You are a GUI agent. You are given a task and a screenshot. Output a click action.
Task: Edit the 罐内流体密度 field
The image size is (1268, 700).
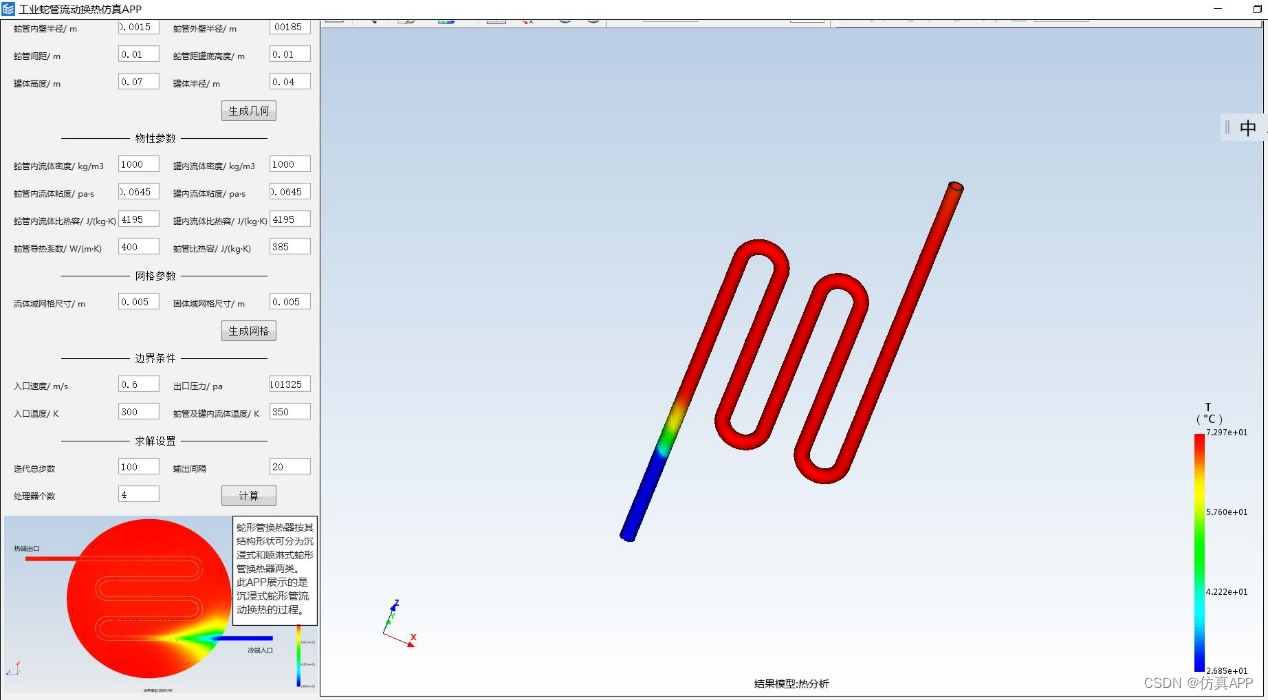click(x=290, y=164)
